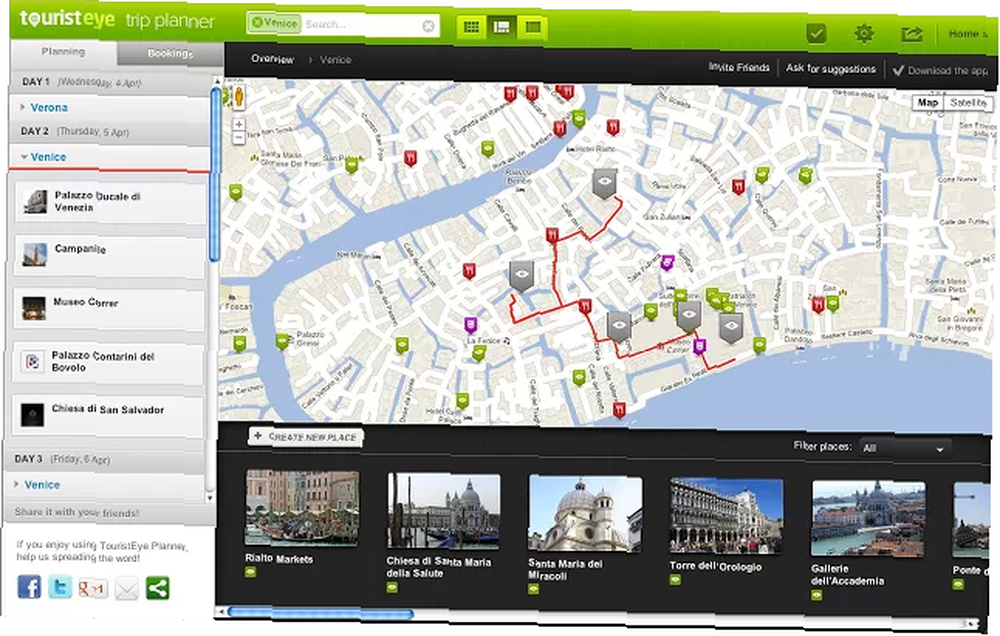Click Download the app link

pyautogui.click(x=941, y=71)
